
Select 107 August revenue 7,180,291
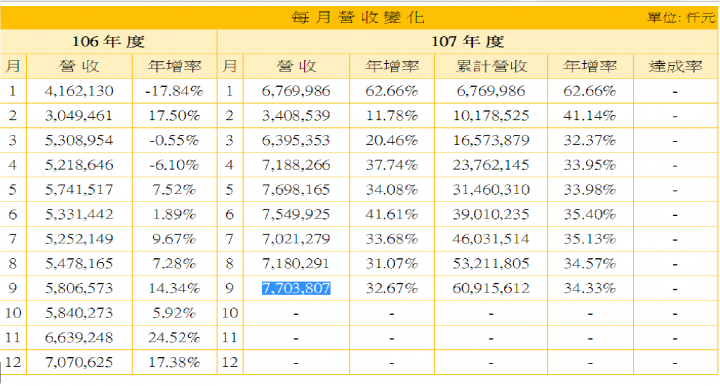[296, 264]
